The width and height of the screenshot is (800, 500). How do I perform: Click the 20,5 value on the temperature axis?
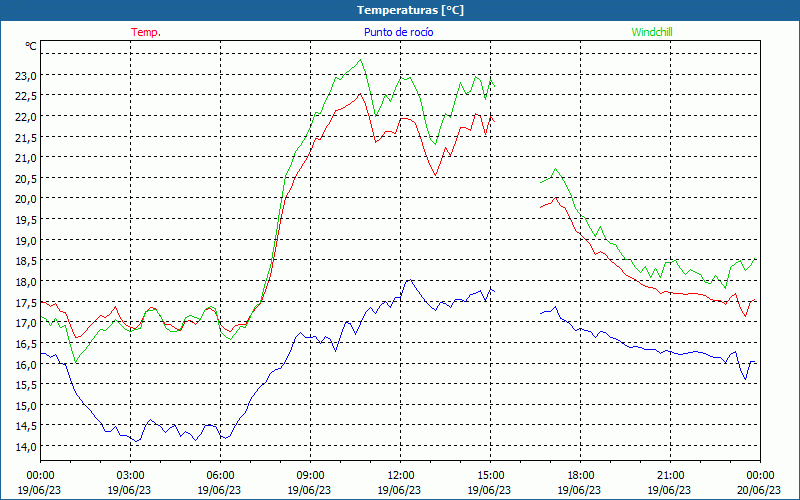pyautogui.click(x=26, y=179)
